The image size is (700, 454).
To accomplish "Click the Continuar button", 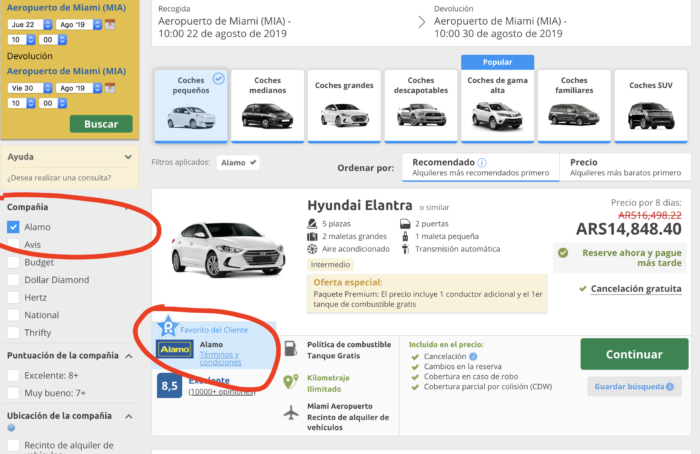I will coord(634,354).
